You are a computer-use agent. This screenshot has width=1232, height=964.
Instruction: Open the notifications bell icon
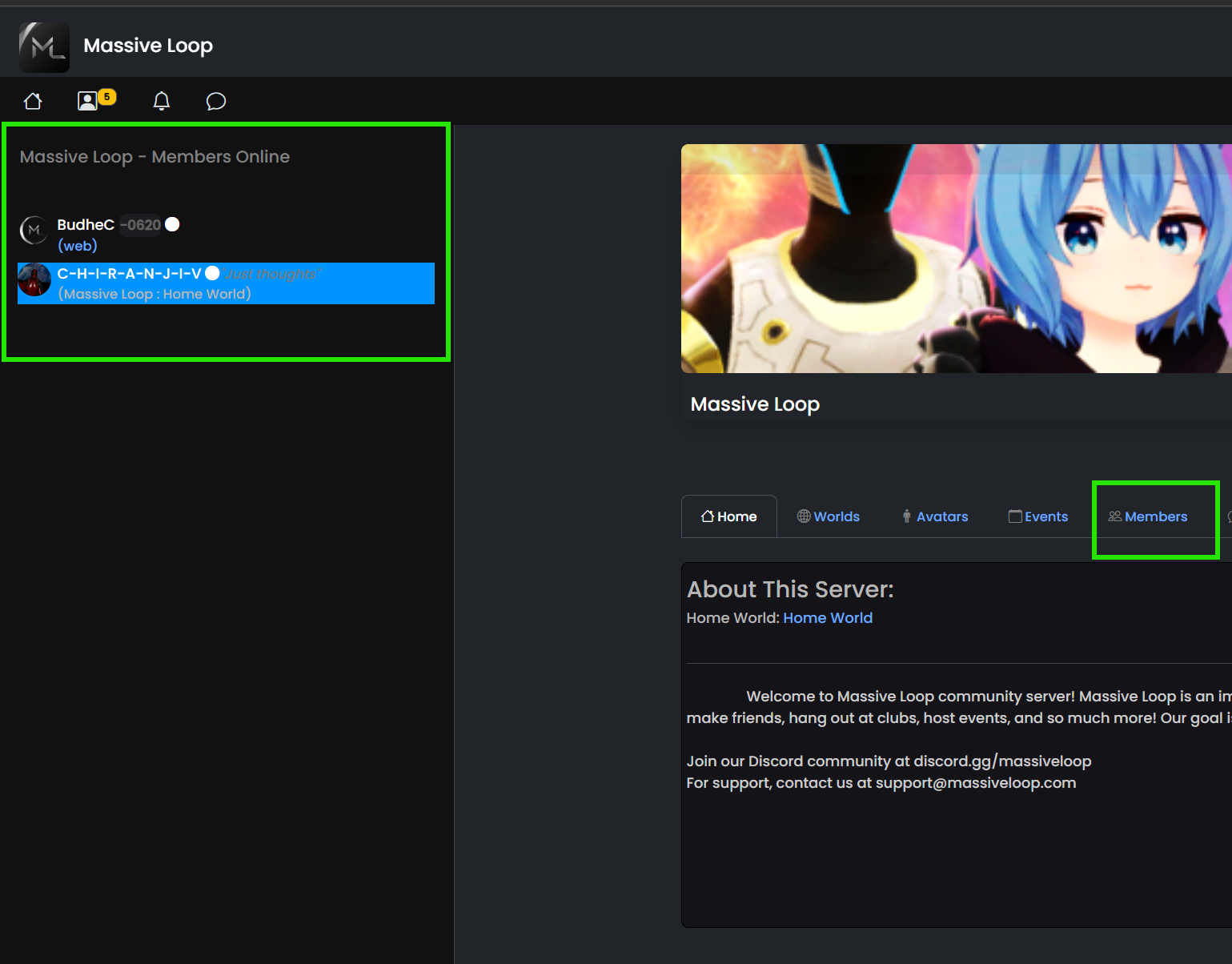(162, 101)
